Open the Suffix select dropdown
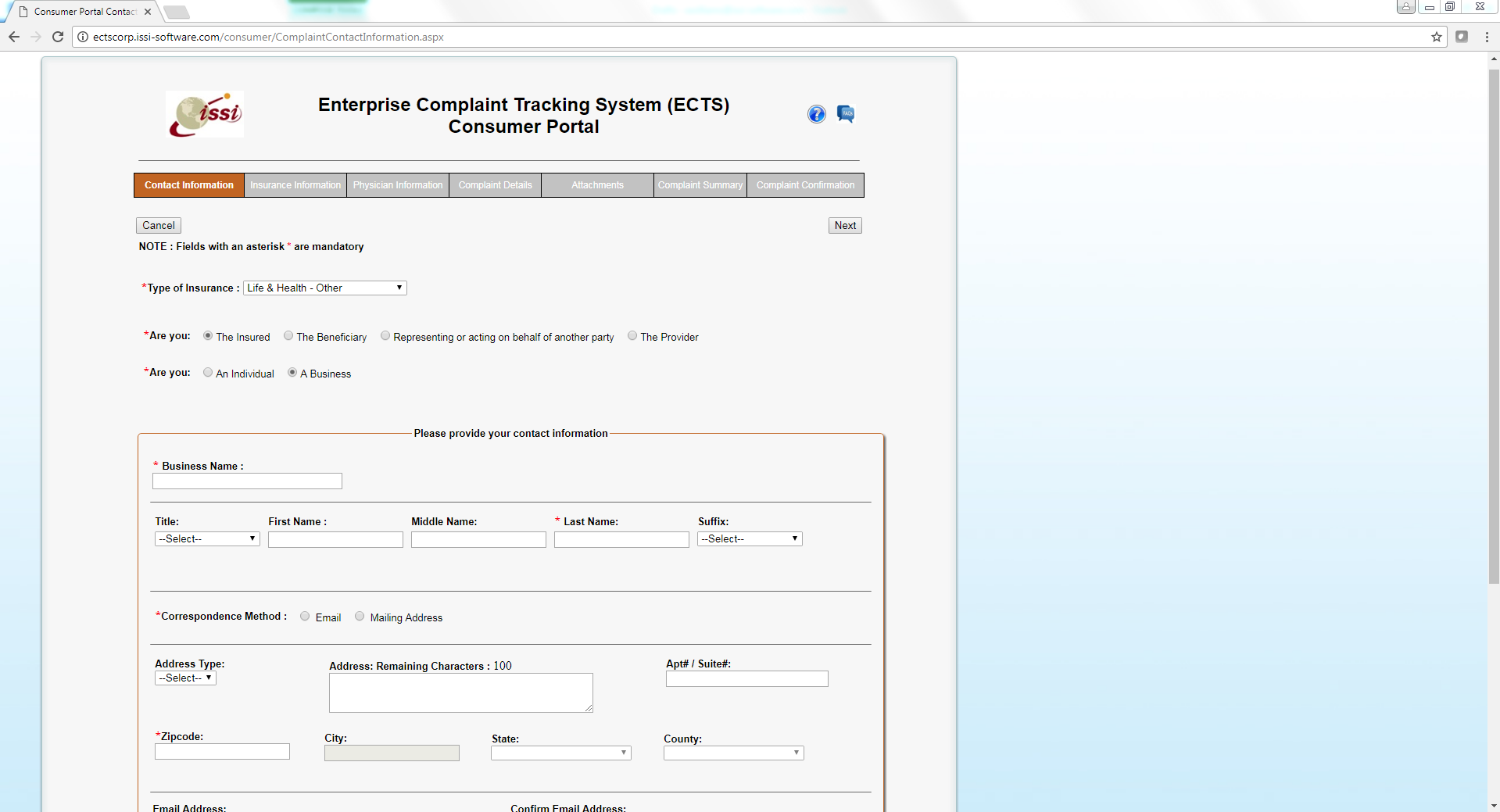 pos(750,539)
